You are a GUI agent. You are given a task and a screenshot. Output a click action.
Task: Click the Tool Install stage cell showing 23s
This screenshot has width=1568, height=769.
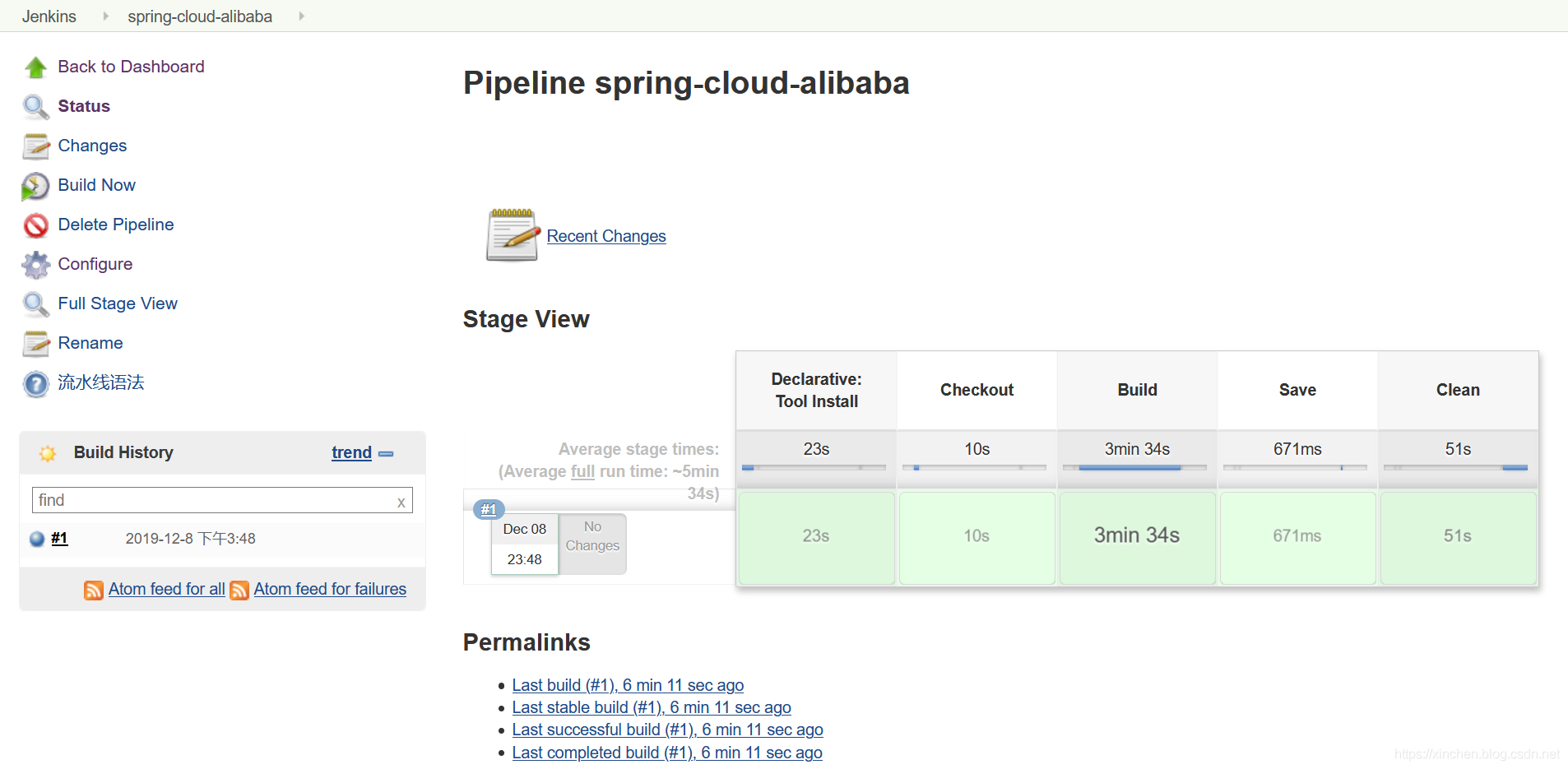(x=816, y=538)
